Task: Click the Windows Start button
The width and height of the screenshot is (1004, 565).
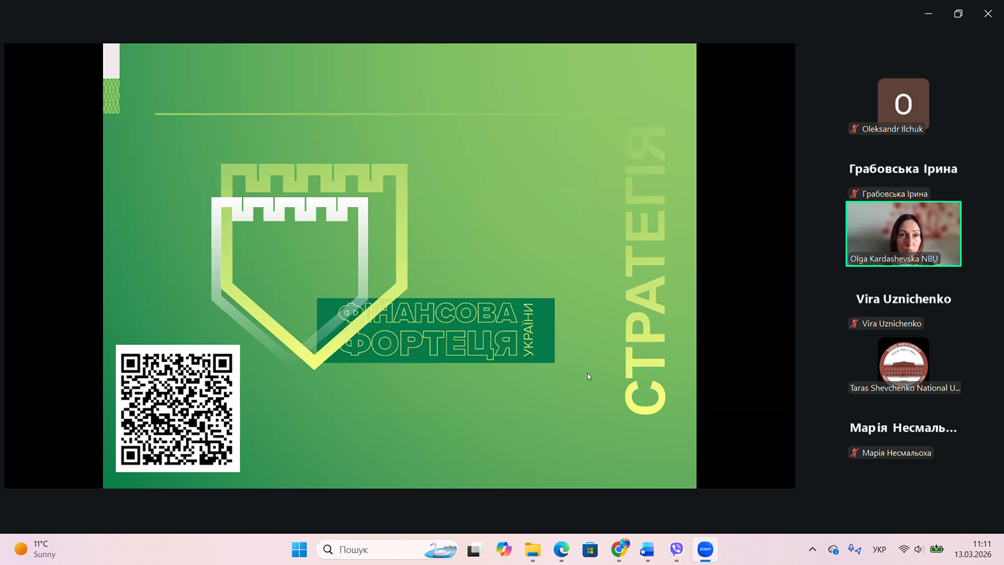Action: click(299, 549)
